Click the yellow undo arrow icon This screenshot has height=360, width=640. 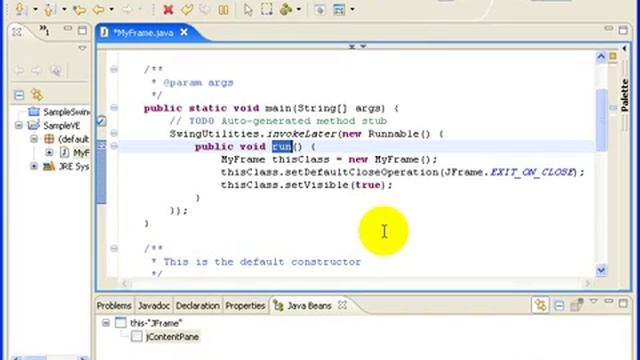[187, 9]
